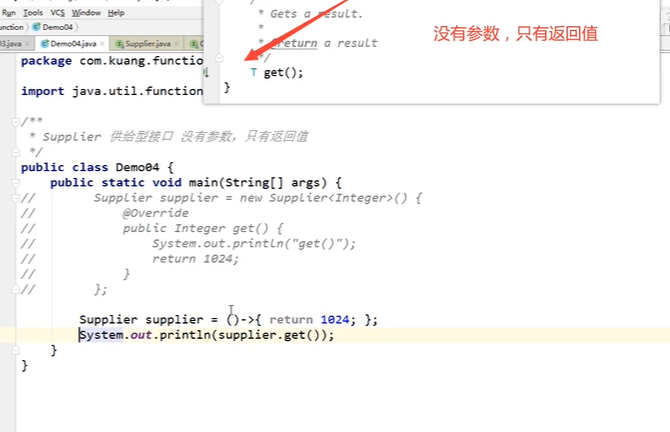The width and height of the screenshot is (670, 432).
Task: Click the package keyword in the first line
Action: click(x=46, y=61)
